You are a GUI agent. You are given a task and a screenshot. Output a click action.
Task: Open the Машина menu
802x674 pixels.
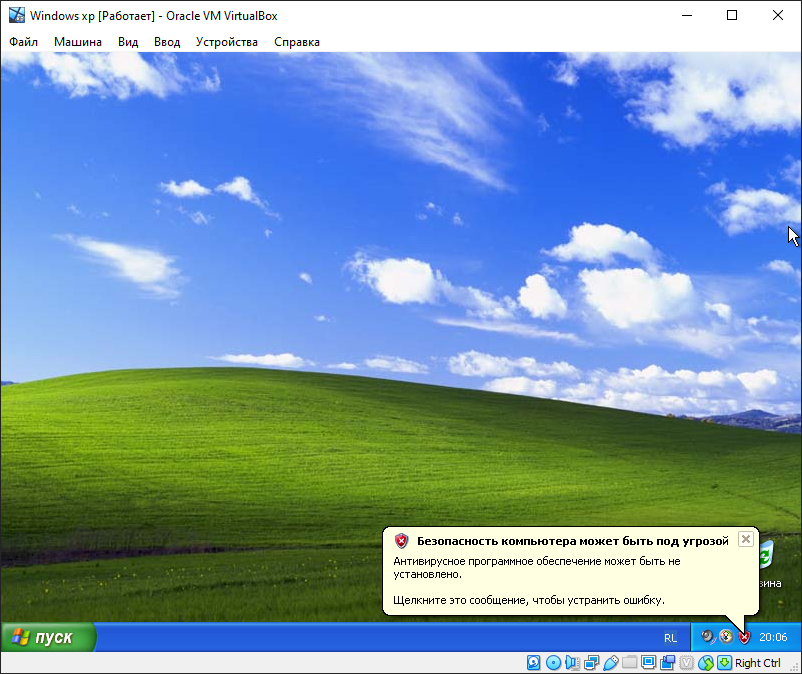[78, 42]
